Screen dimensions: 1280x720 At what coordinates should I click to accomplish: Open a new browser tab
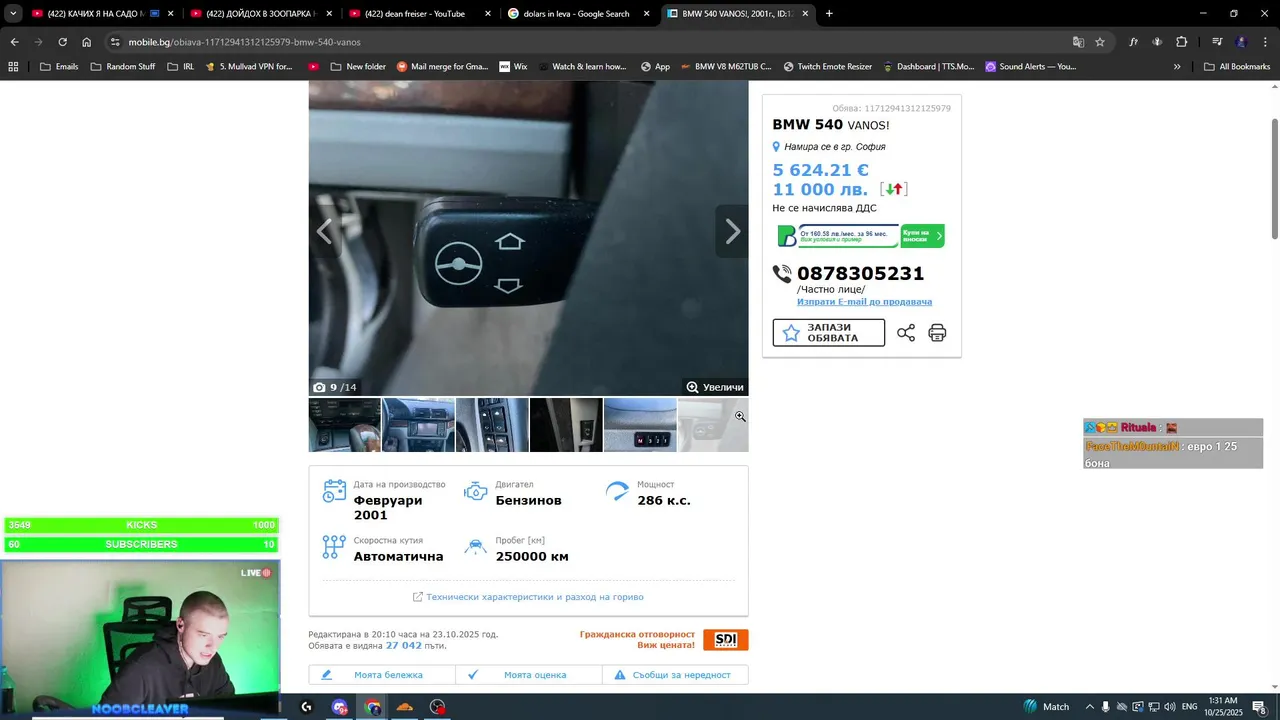[x=829, y=14]
